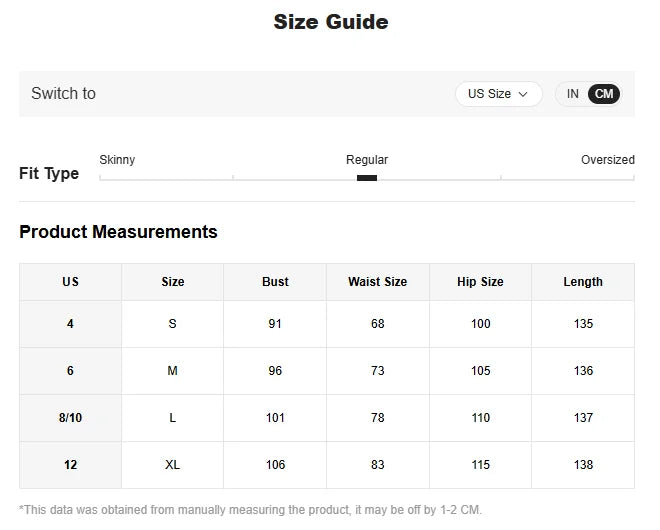Click the Bust column header
Viewport: 660px width, 530px height.
(275, 282)
